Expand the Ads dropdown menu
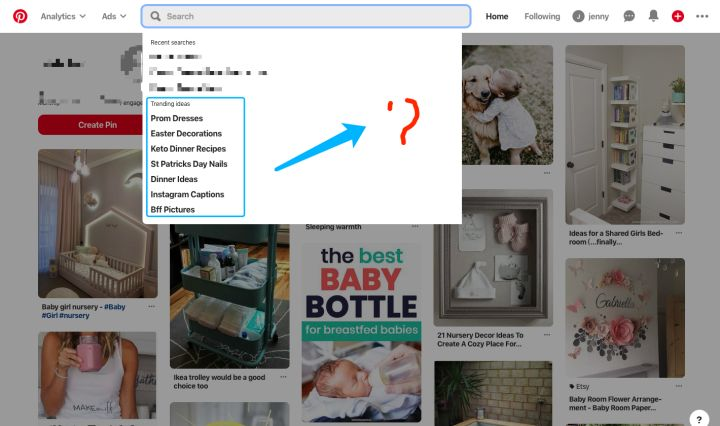Image resolution: width=720 pixels, height=426 pixels. pyautogui.click(x=114, y=16)
